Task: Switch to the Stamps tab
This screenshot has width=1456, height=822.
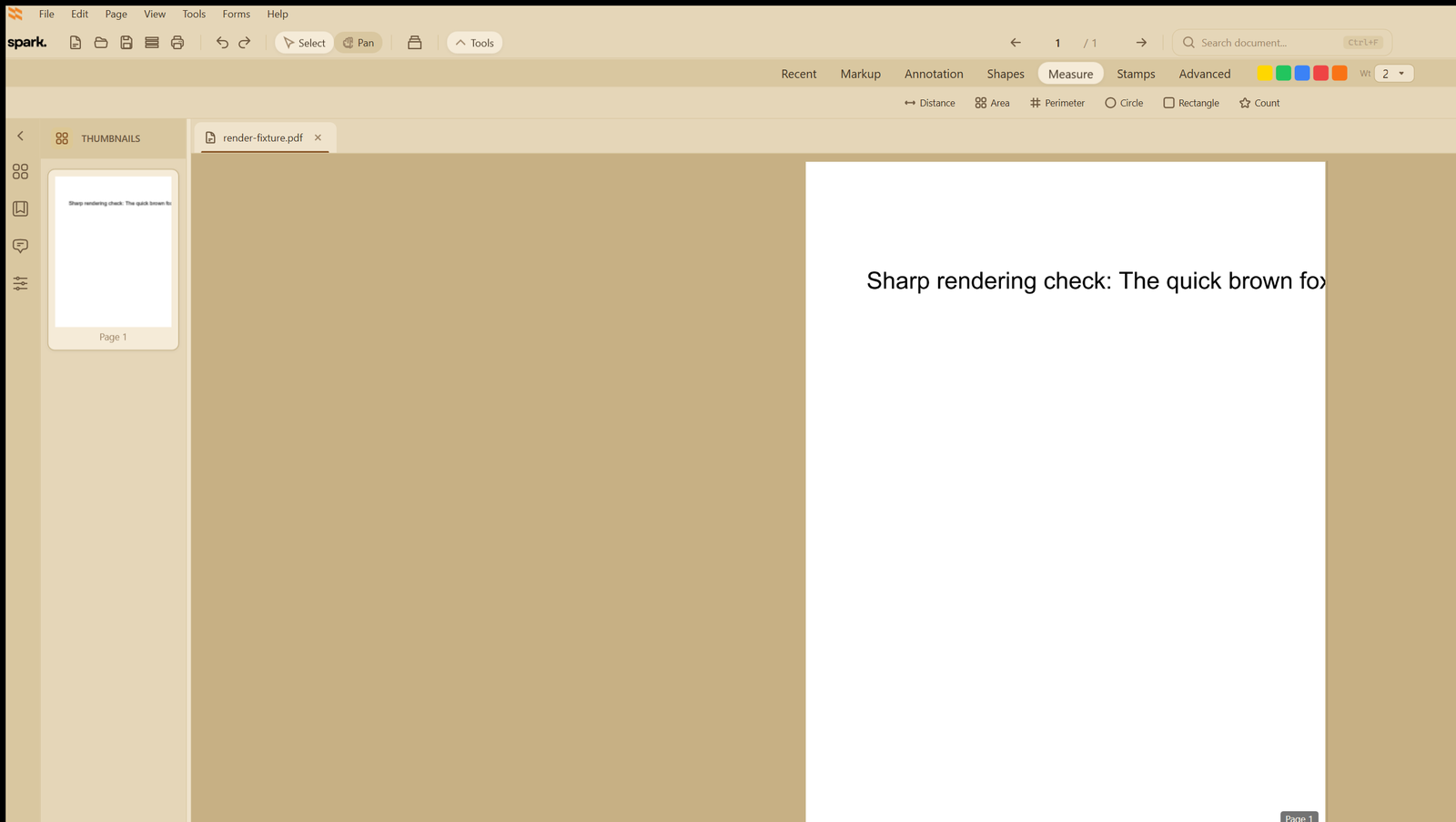Action: click(1137, 74)
